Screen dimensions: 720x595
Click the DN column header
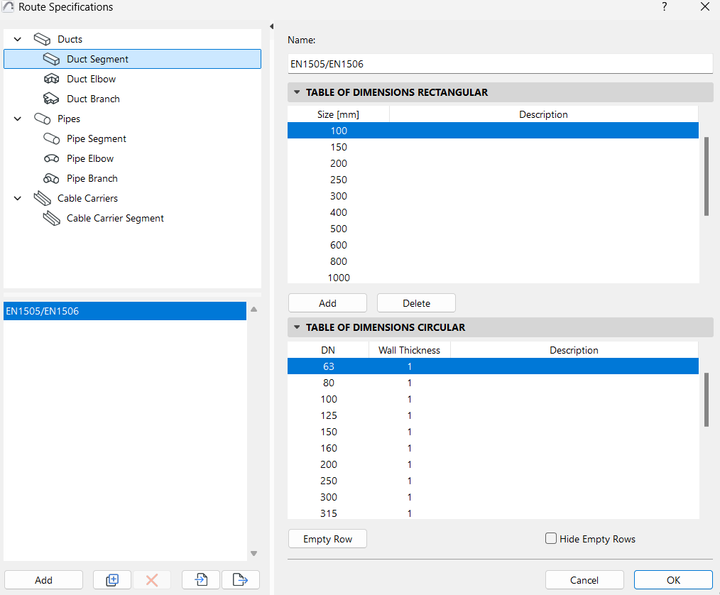click(x=328, y=350)
